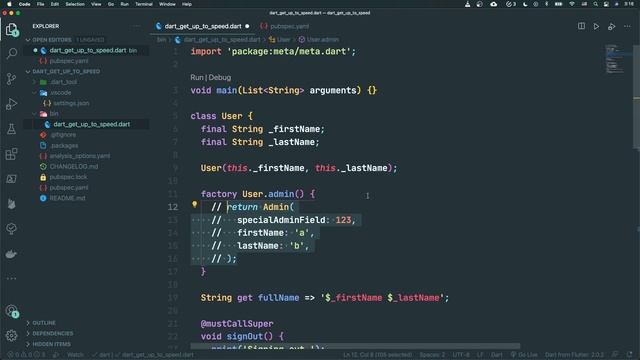Image resolution: width=640 pixels, height=360 pixels.
Task: Open CHANGELOG.md in the Explorer
Action: (74, 167)
